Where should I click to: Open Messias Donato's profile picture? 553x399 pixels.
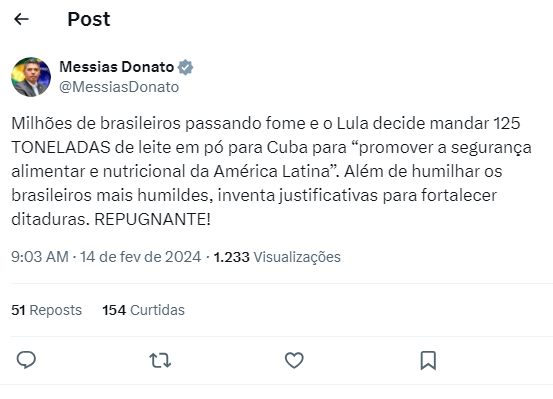point(31,77)
